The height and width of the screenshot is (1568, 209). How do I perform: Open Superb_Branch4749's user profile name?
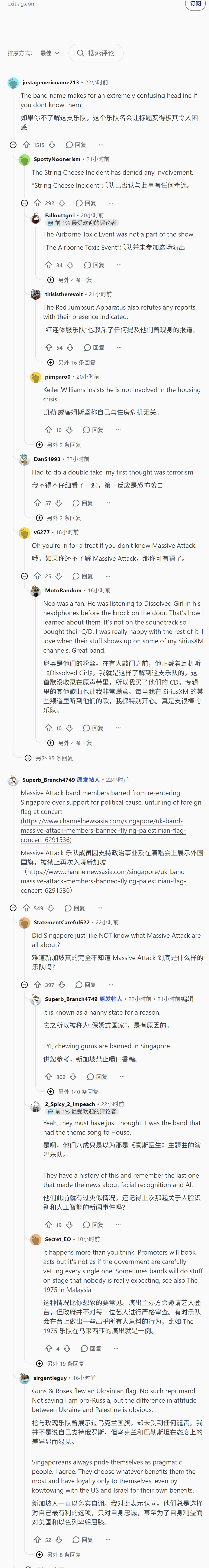tap(49, 780)
